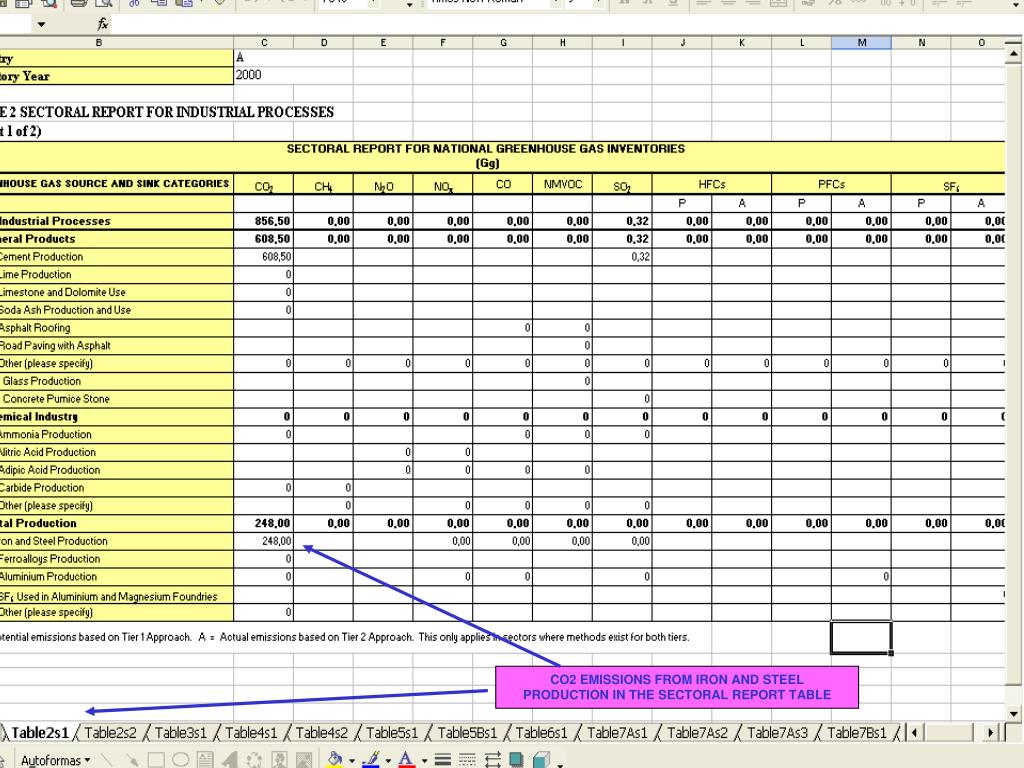Open Dash Style options
Viewport: 1024px width, 768px height.
[468, 760]
